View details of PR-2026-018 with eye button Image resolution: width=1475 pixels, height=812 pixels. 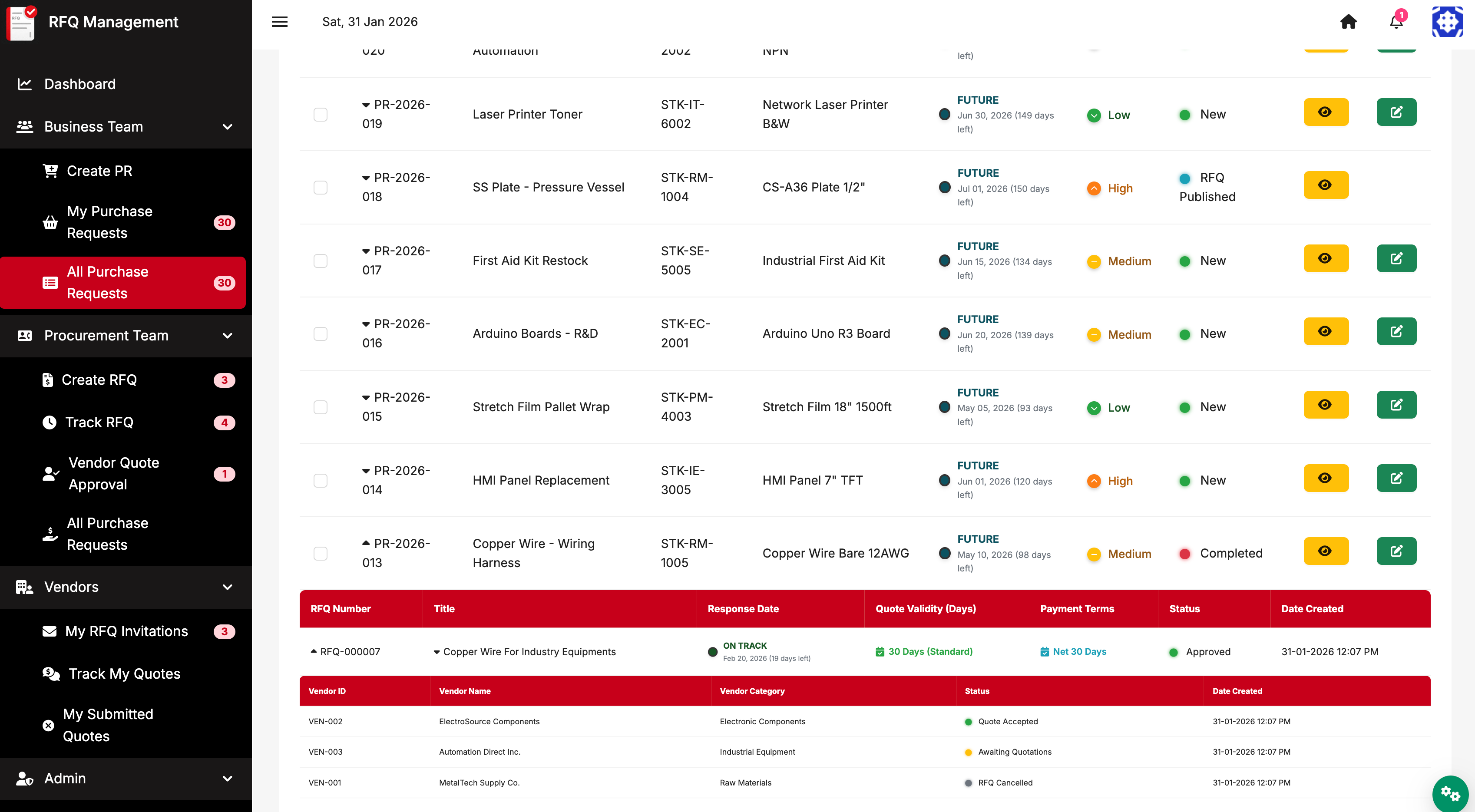[x=1326, y=185]
